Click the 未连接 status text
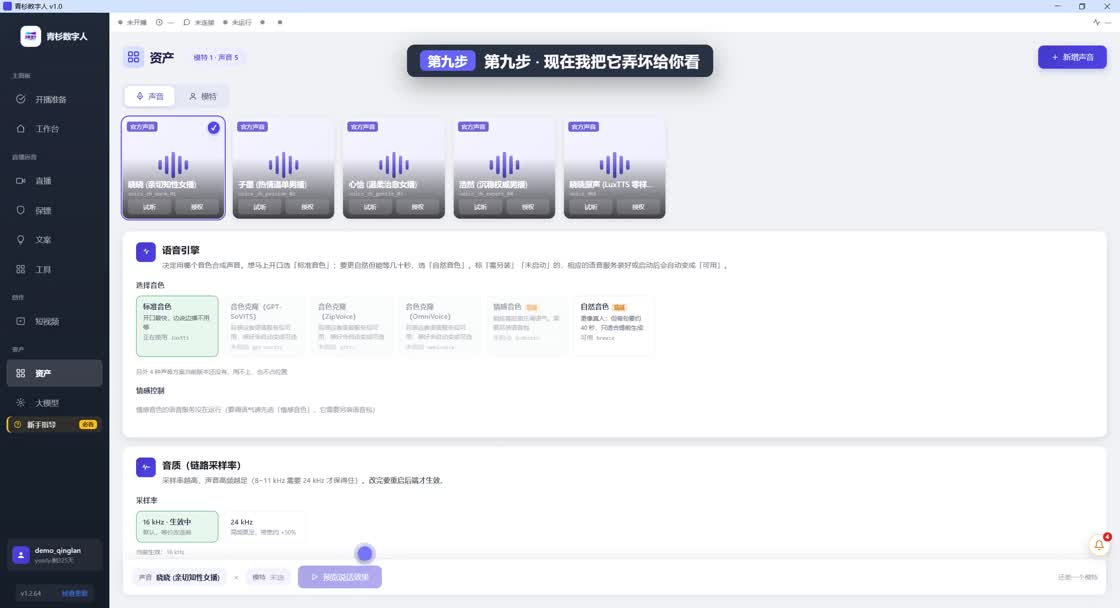This screenshot has width=1120, height=608. point(204,22)
